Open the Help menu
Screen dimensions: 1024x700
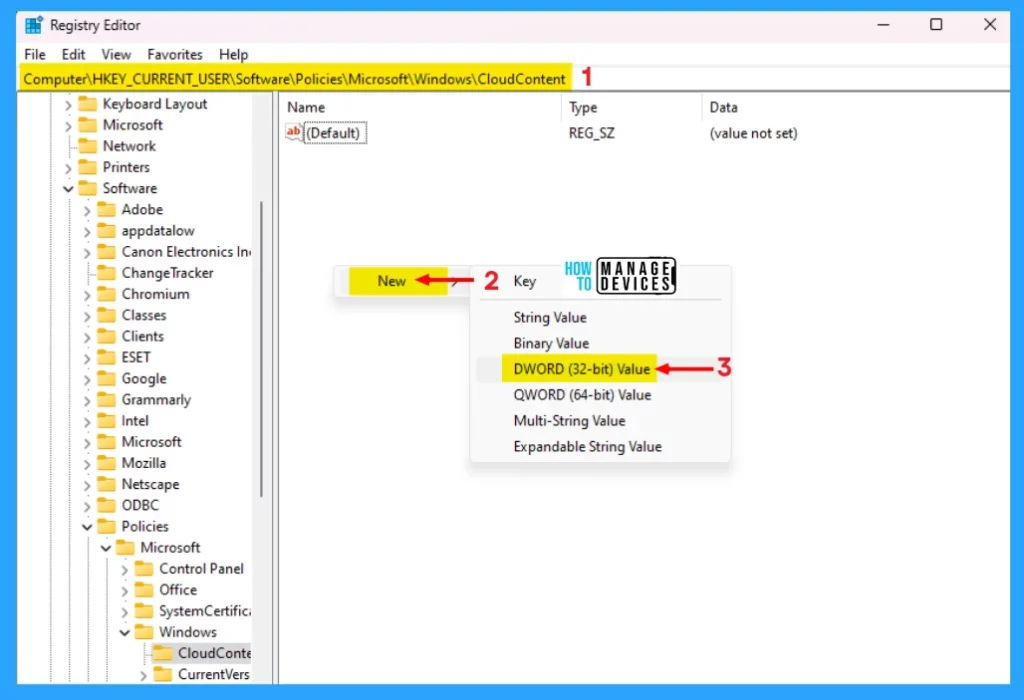[233, 54]
